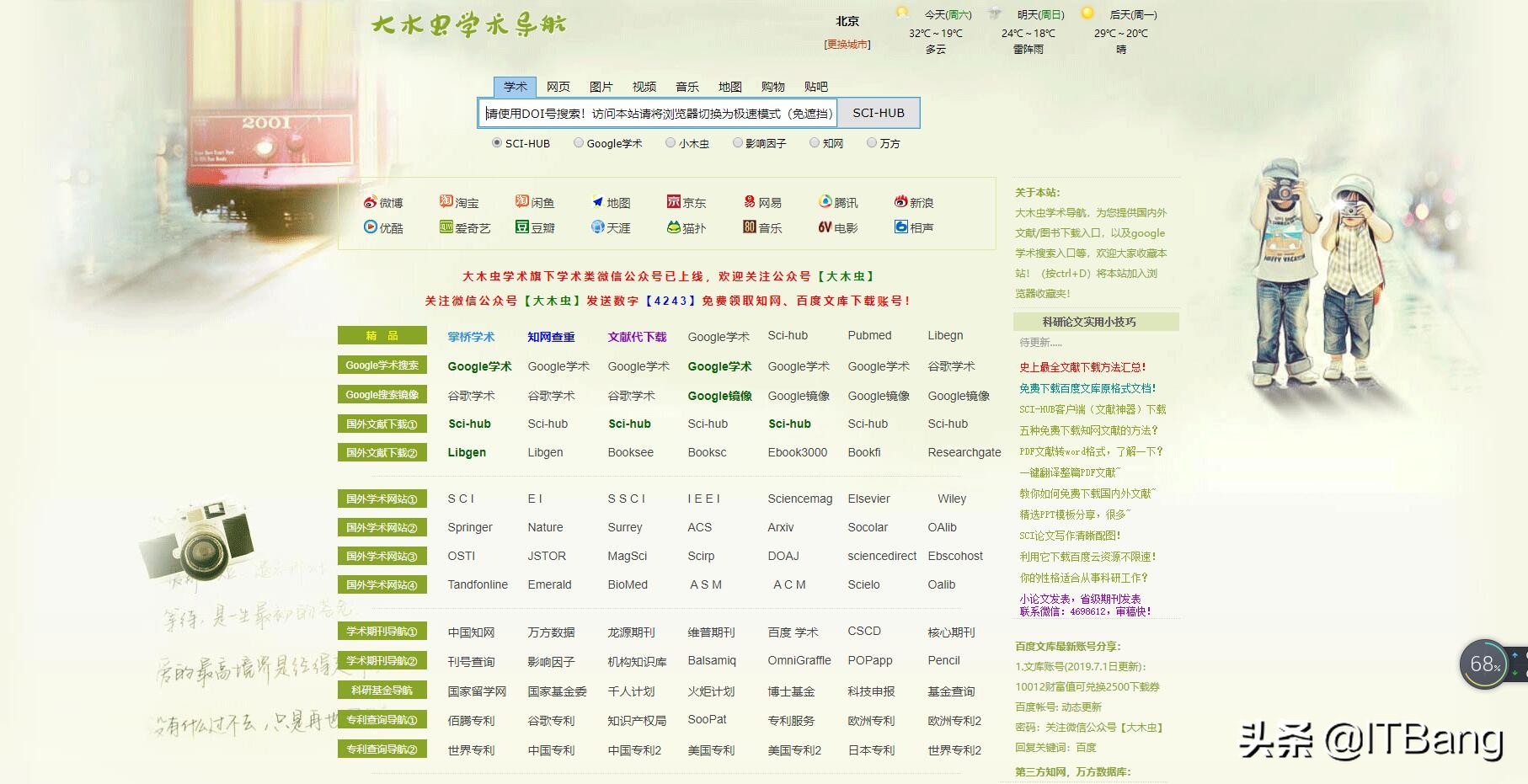Open the 知网查重 link
Screen dimensions: 1528x784
(x=552, y=337)
